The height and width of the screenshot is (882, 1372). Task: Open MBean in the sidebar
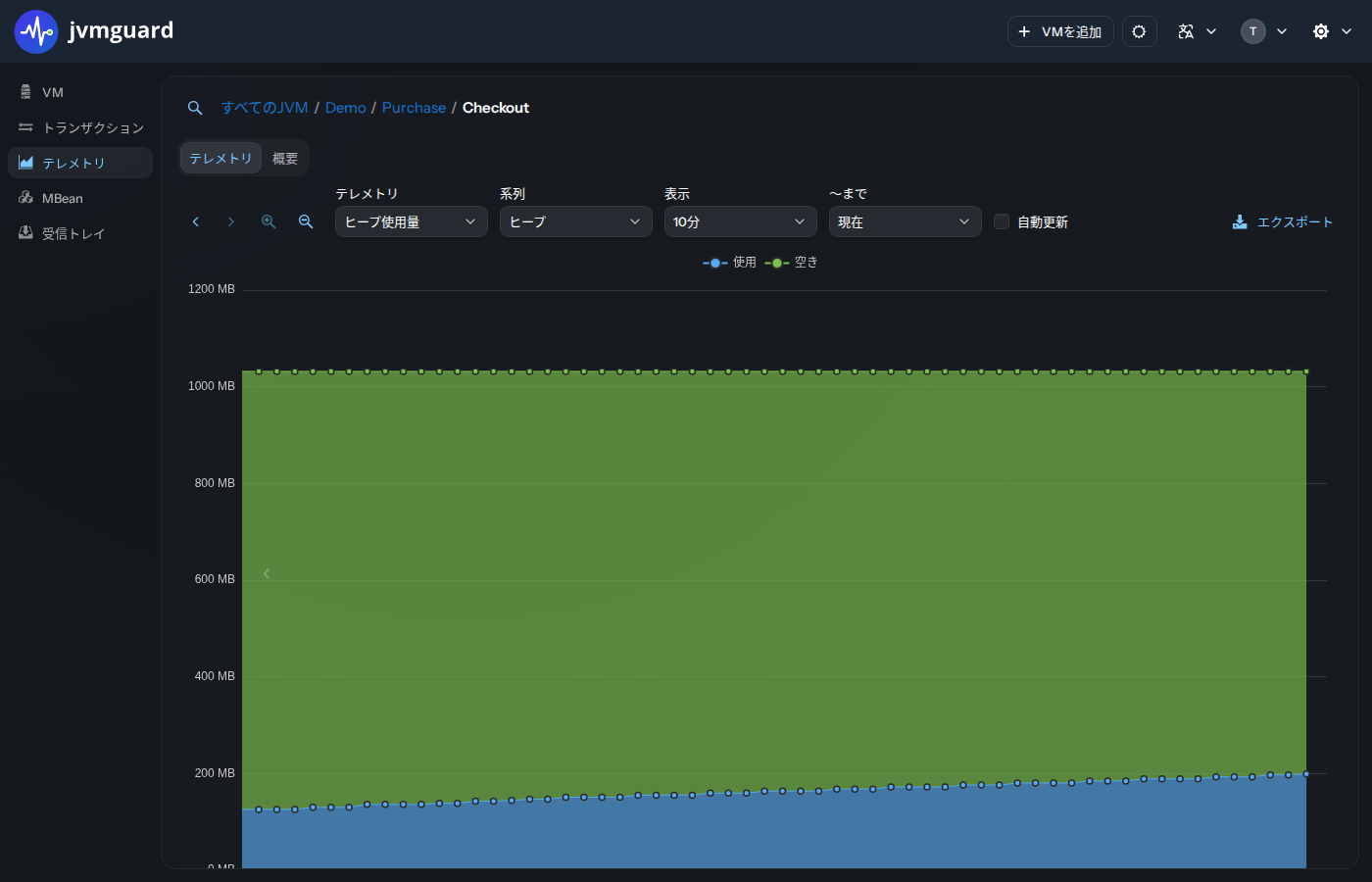tap(80, 198)
